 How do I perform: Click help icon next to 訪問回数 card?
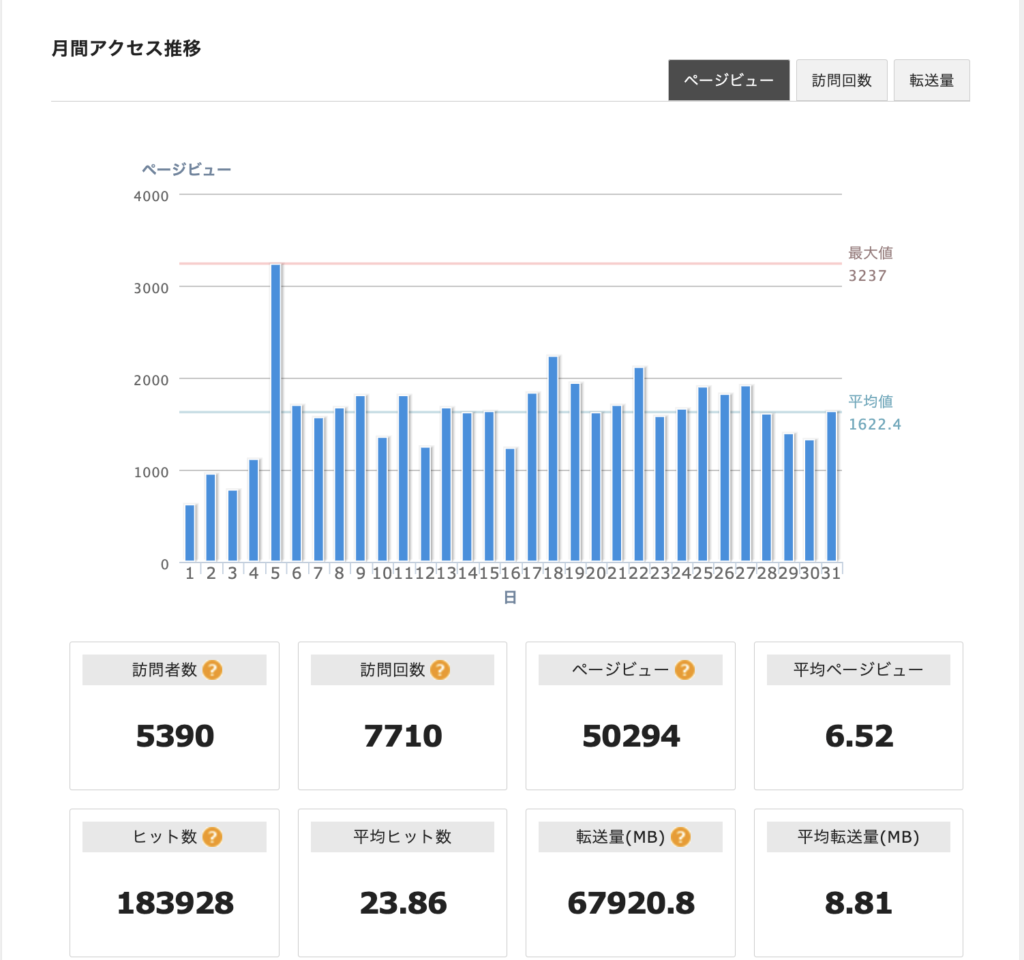click(440, 670)
